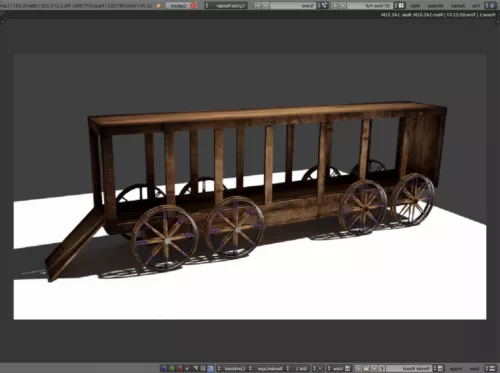Enable Color-only channel display
The height and width of the screenshot is (373, 500).
click(x=203, y=369)
